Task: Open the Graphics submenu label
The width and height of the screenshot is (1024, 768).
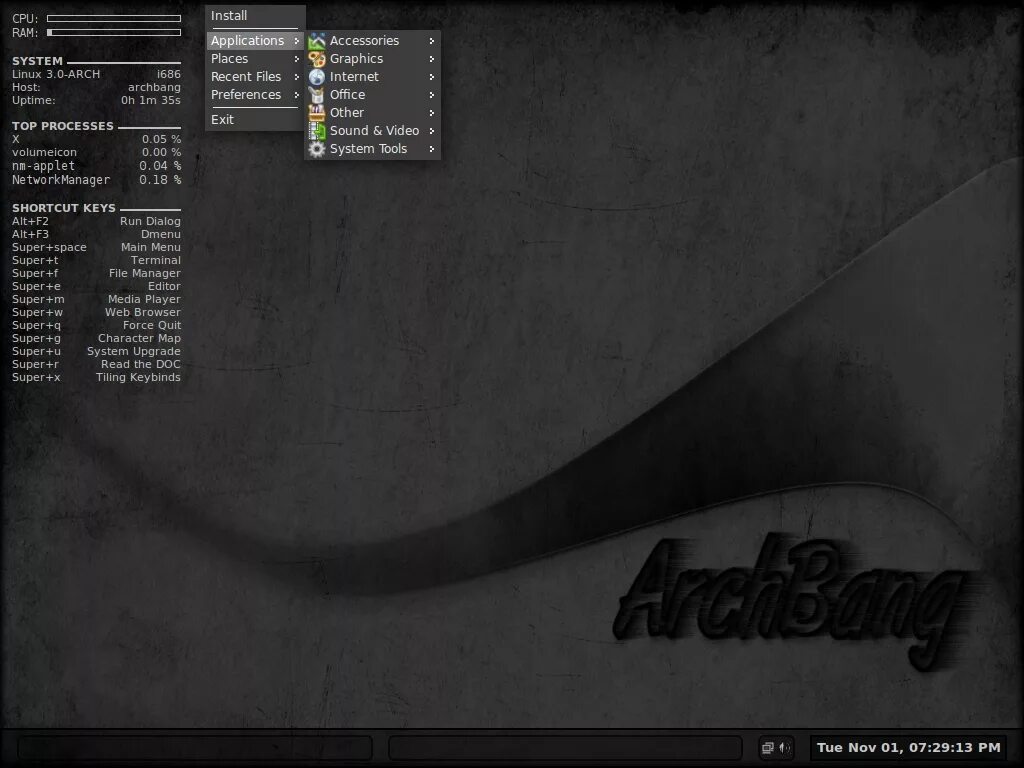Action: (357, 59)
